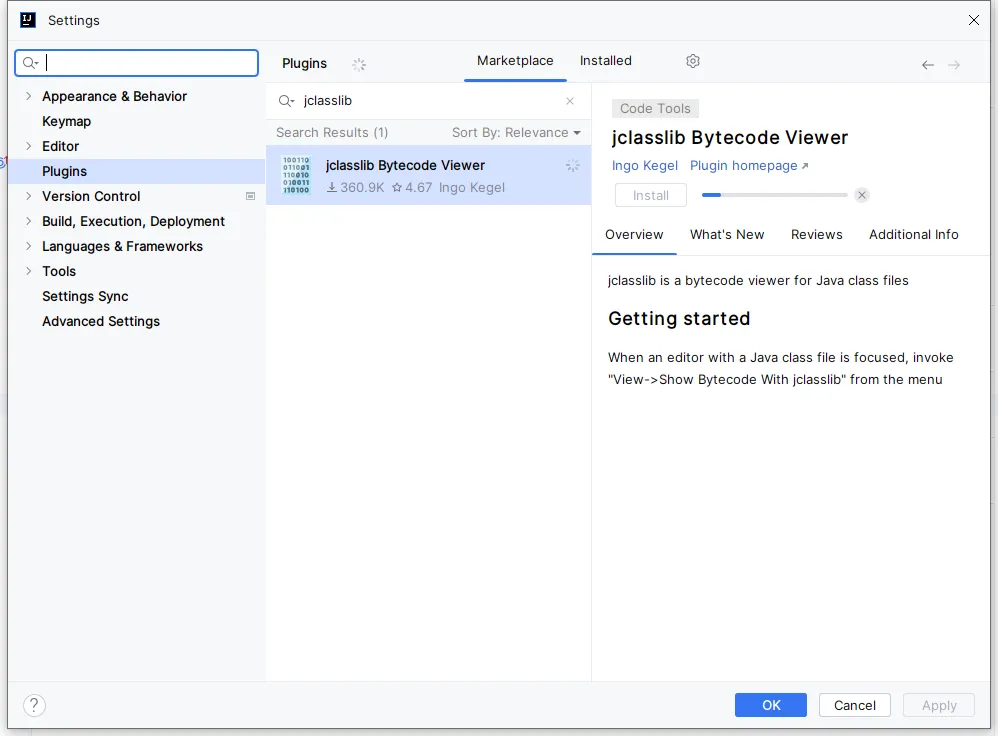Switch to the Installed tab

click(605, 60)
